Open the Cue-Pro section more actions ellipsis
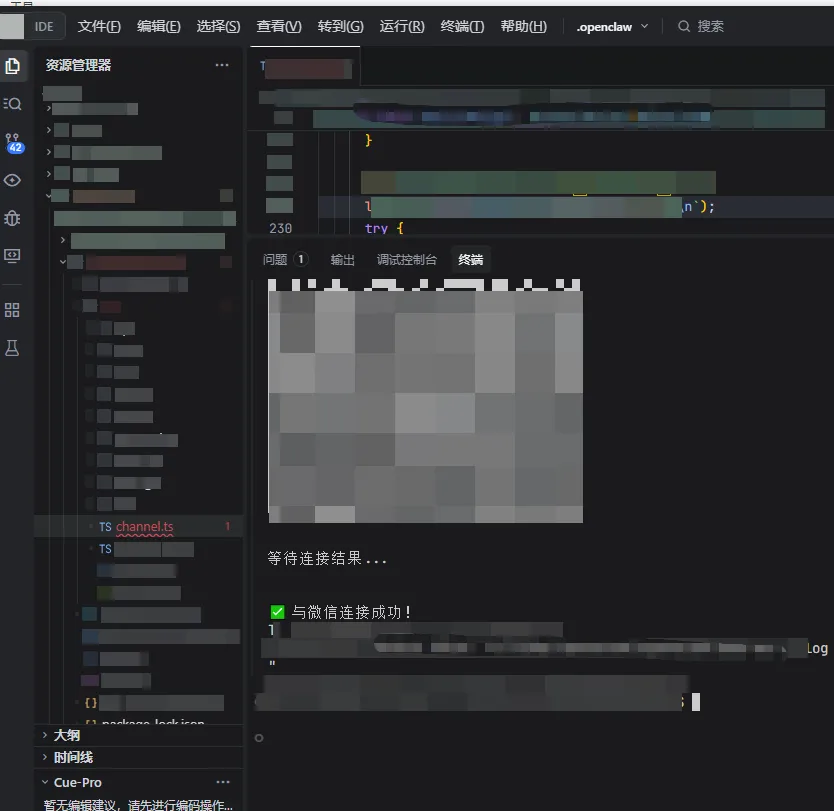The width and height of the screenshot is (834, 811). coord(223,782)
